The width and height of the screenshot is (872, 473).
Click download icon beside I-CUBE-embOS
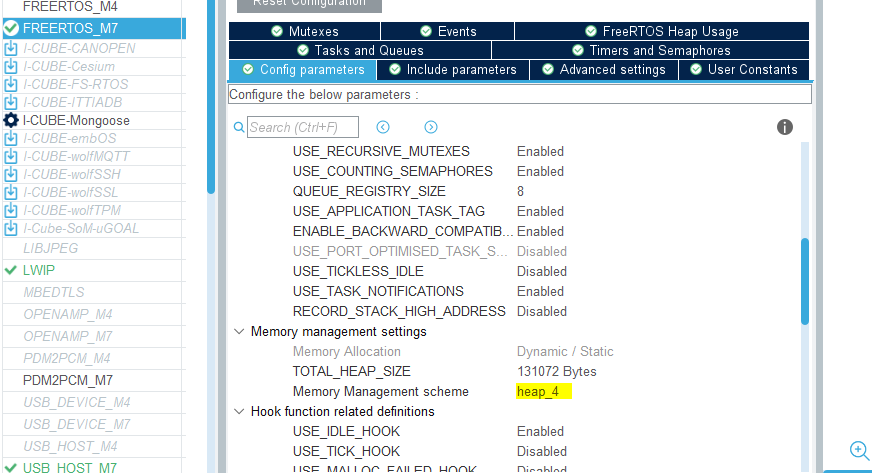point(11,138)
